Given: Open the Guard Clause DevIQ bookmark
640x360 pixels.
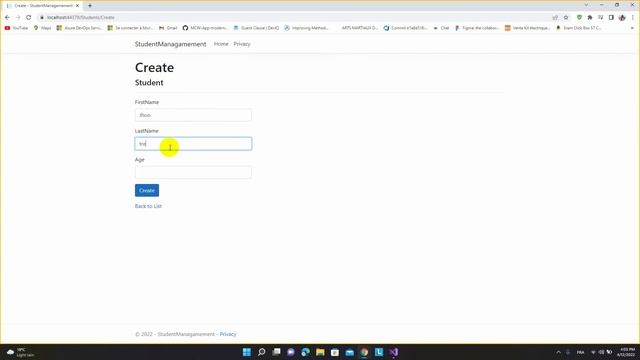Looking at the screenshot, I should pyautogui.click(x=256, y=28).
